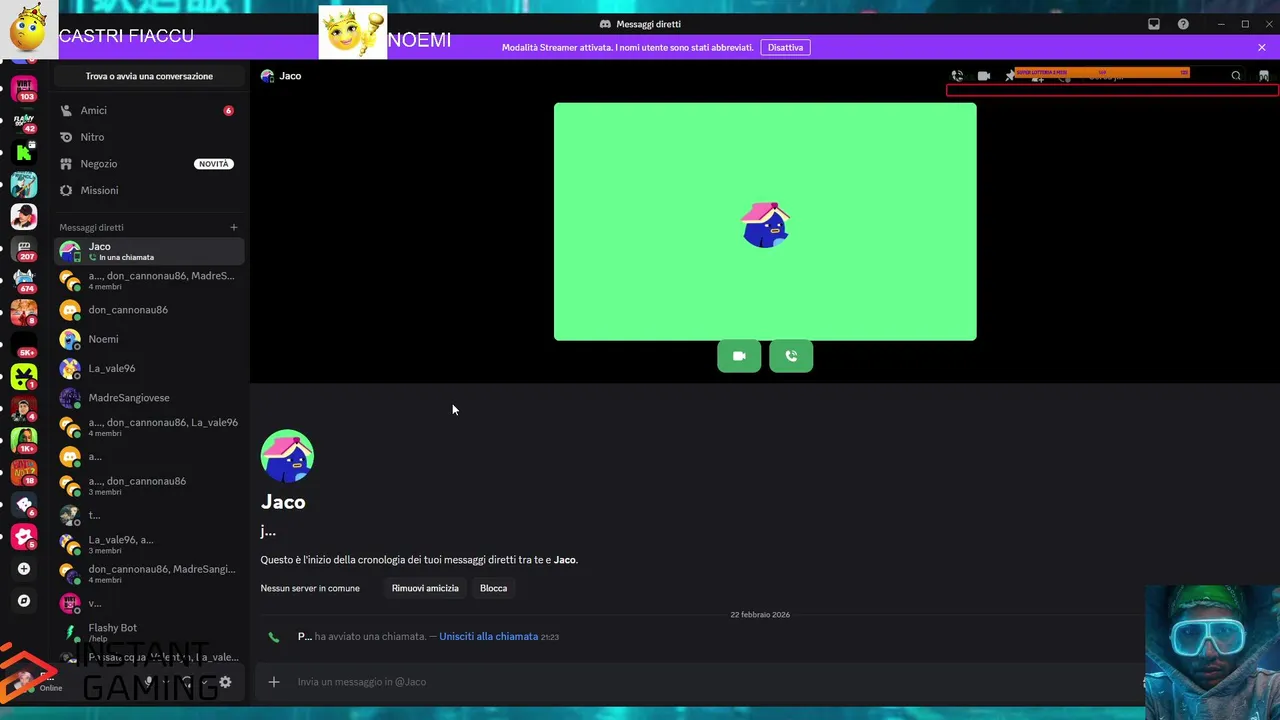Open the Flashy Bot direct message
The width and height of the screenshot is (1280, 720).
[148, 632]
